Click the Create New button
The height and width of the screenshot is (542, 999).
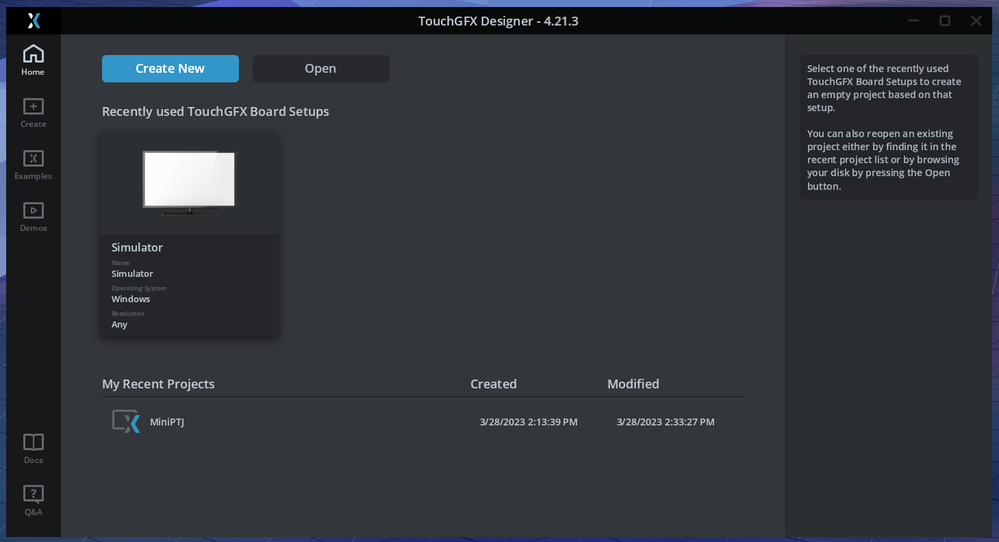(x=170, y=68)
